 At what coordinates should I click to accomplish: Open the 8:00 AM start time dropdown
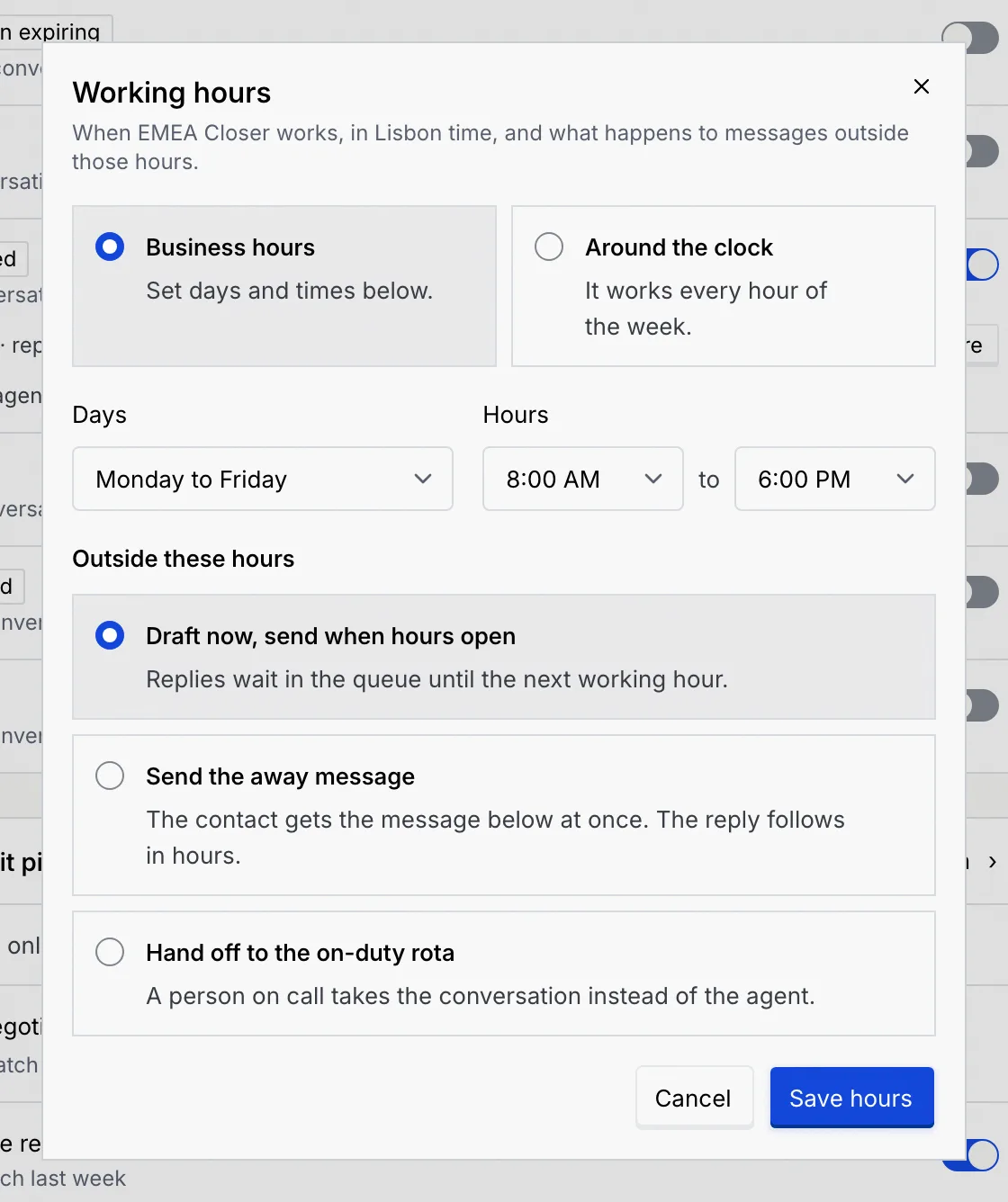(583, 479)
